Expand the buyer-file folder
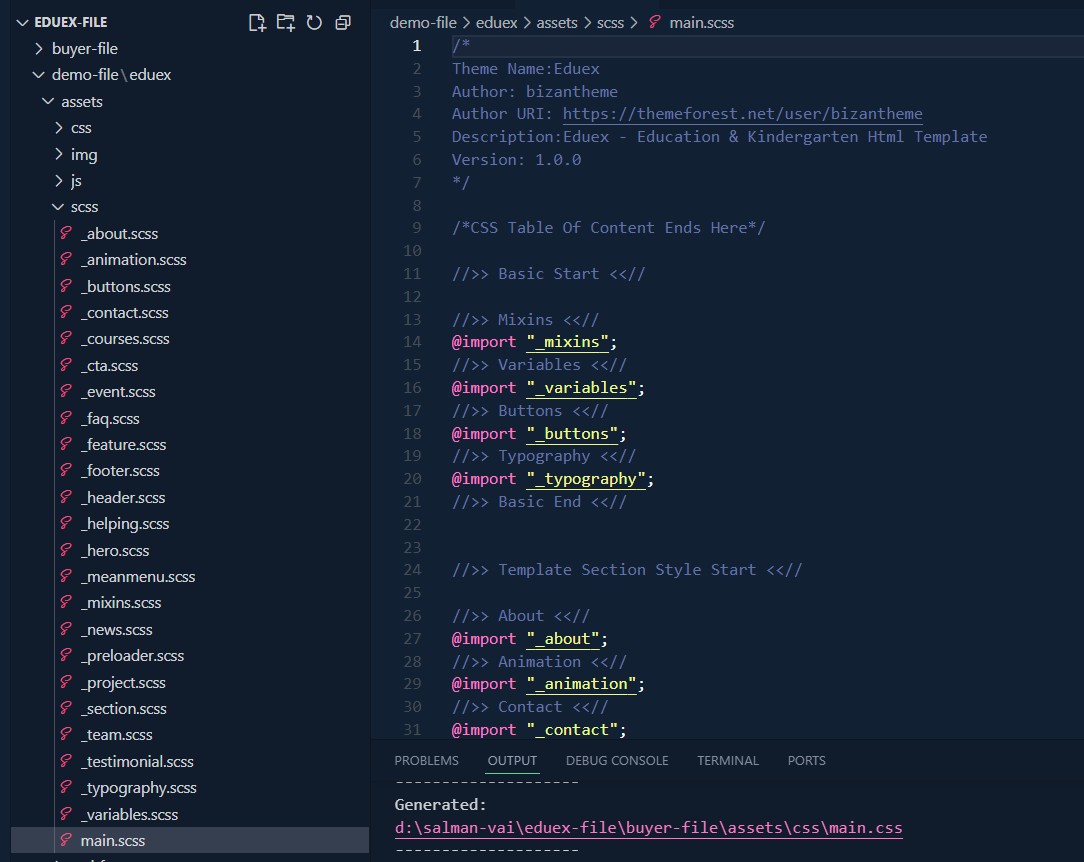This screenshot has height=862, width=1084. 84,48
